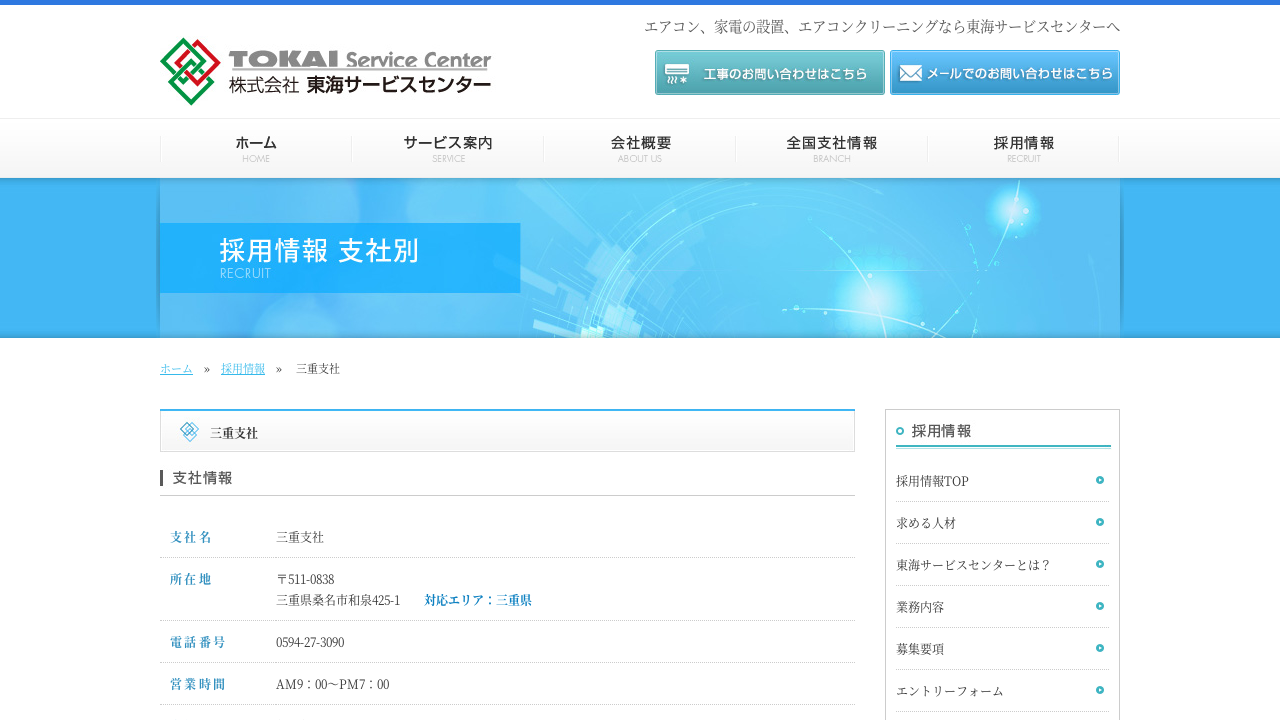Click the 対応エリア：三重県 text
This screenshot has height=720, width=1280.
click(x=478, y=601)
